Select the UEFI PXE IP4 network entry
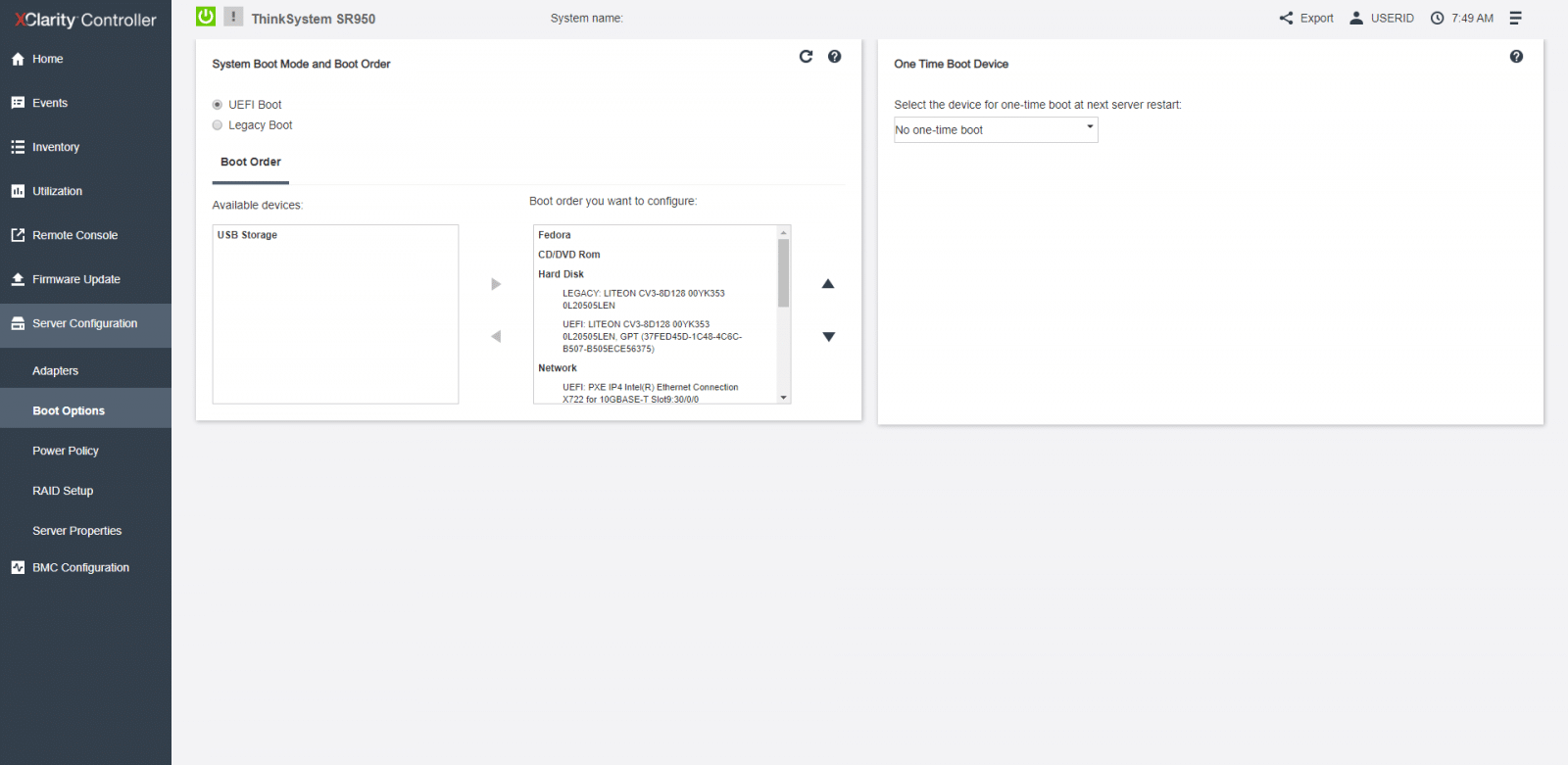Image resolution: width=1568 pixels, height=765 pixels. click(x=651, y=394)
